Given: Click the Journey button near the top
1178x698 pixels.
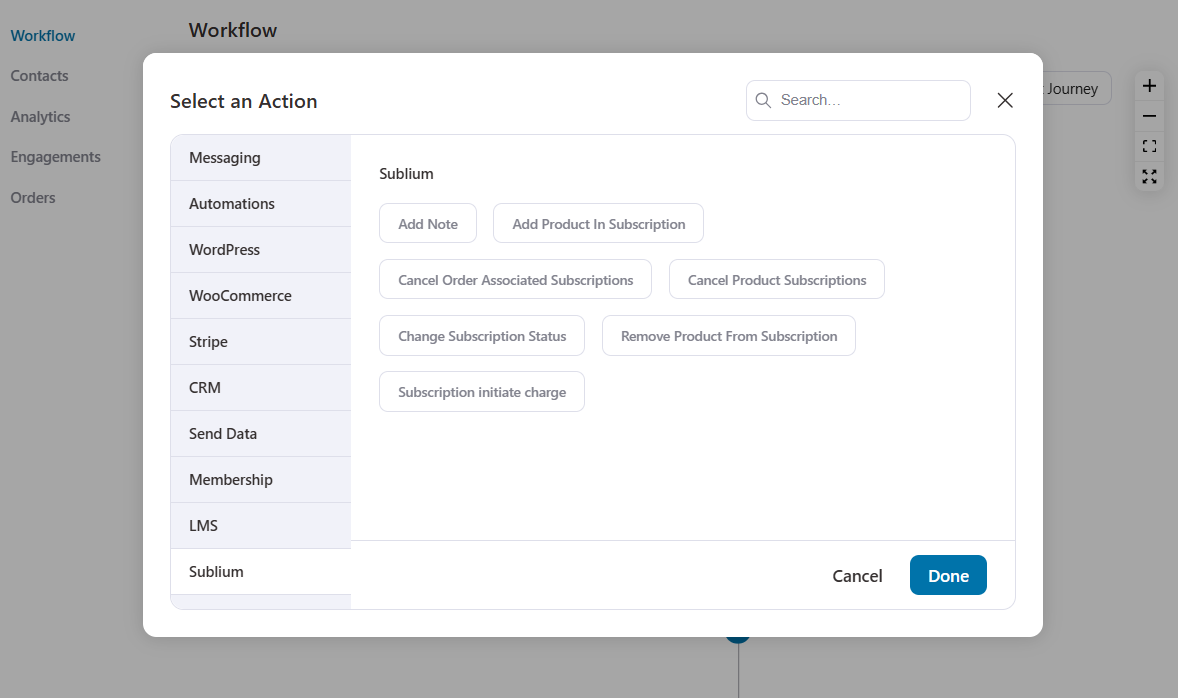Looking at the screenshot, I should coord(1072,88).
